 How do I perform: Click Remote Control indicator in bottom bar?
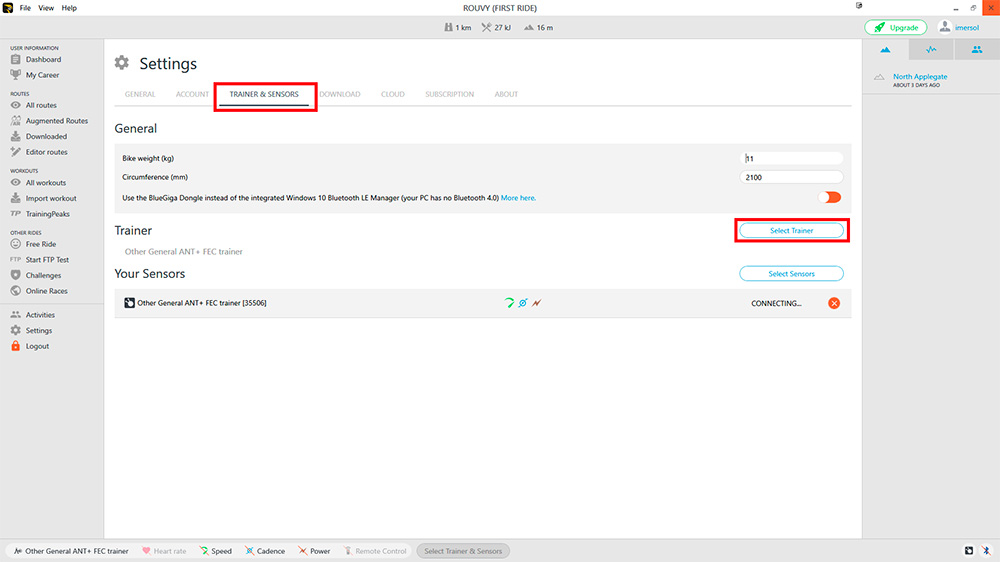[x=375, y=551]
